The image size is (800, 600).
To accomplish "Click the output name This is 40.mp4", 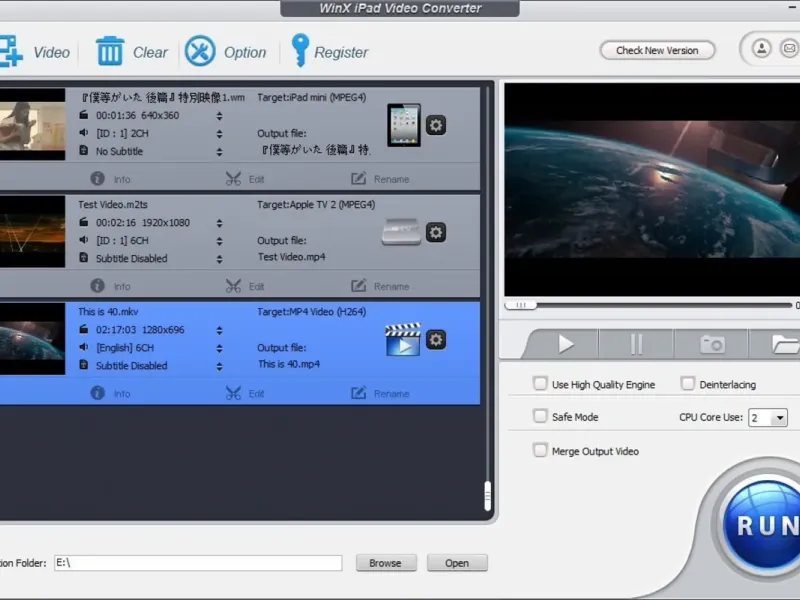I will 289,364.
